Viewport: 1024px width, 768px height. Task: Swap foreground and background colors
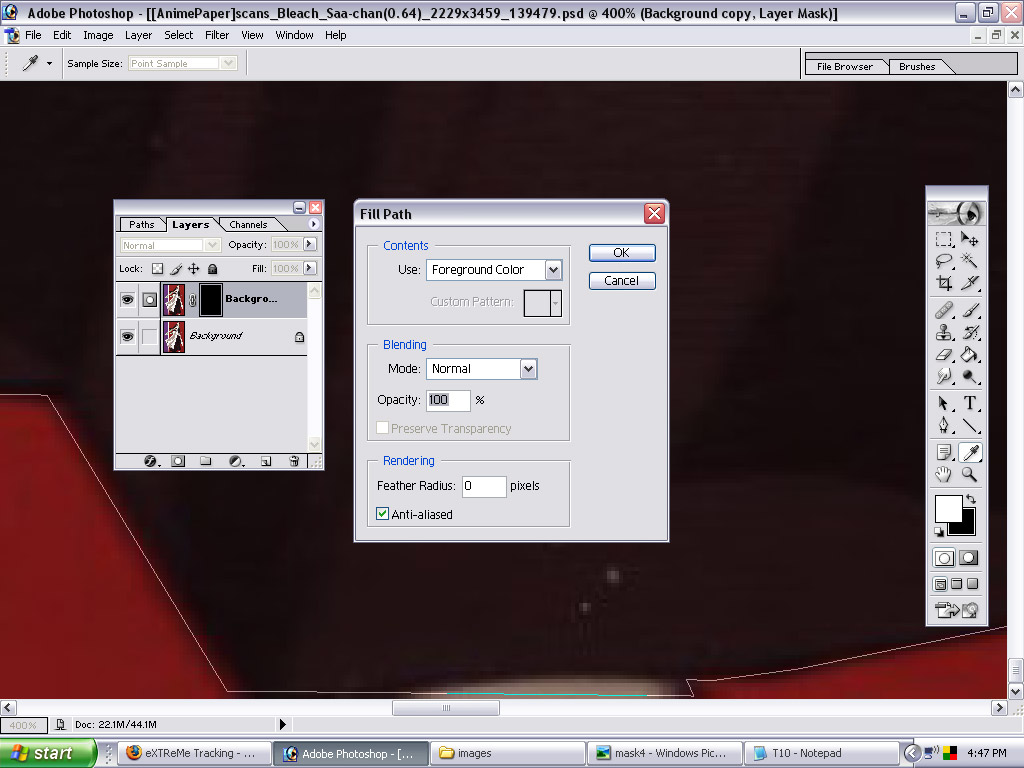[x=971, y=499]
